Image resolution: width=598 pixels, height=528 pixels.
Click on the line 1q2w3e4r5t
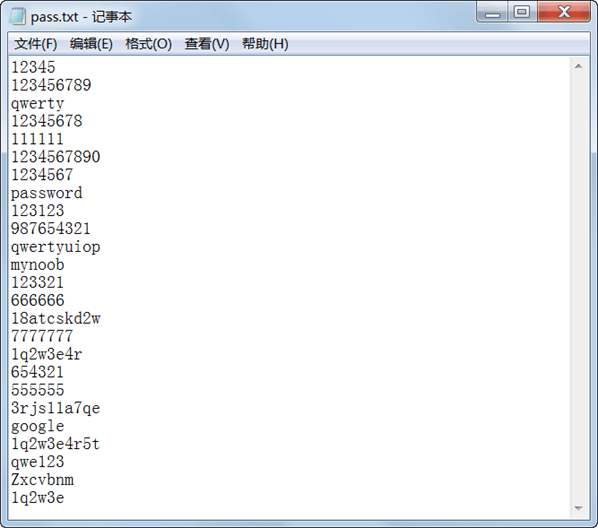click(x=56, y=444)
